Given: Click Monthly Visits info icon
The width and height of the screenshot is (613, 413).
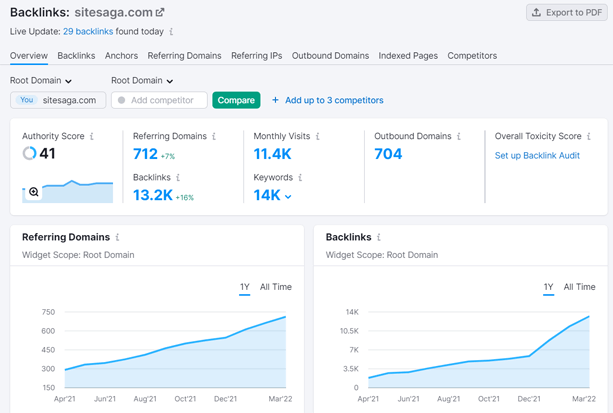Looking at the screenshot, I should point(317,136).
